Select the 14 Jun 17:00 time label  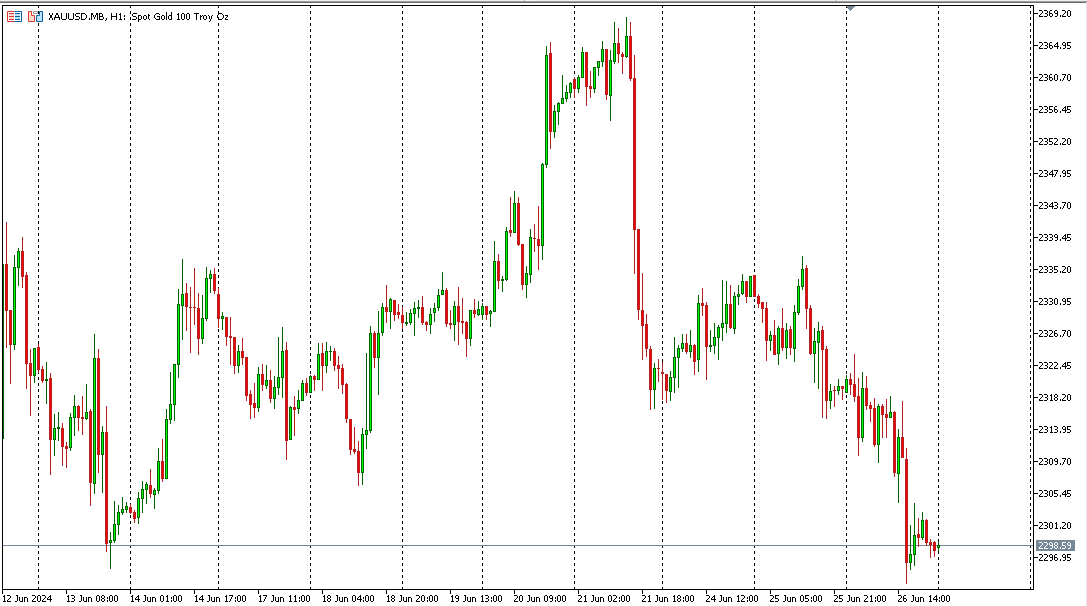220,598
